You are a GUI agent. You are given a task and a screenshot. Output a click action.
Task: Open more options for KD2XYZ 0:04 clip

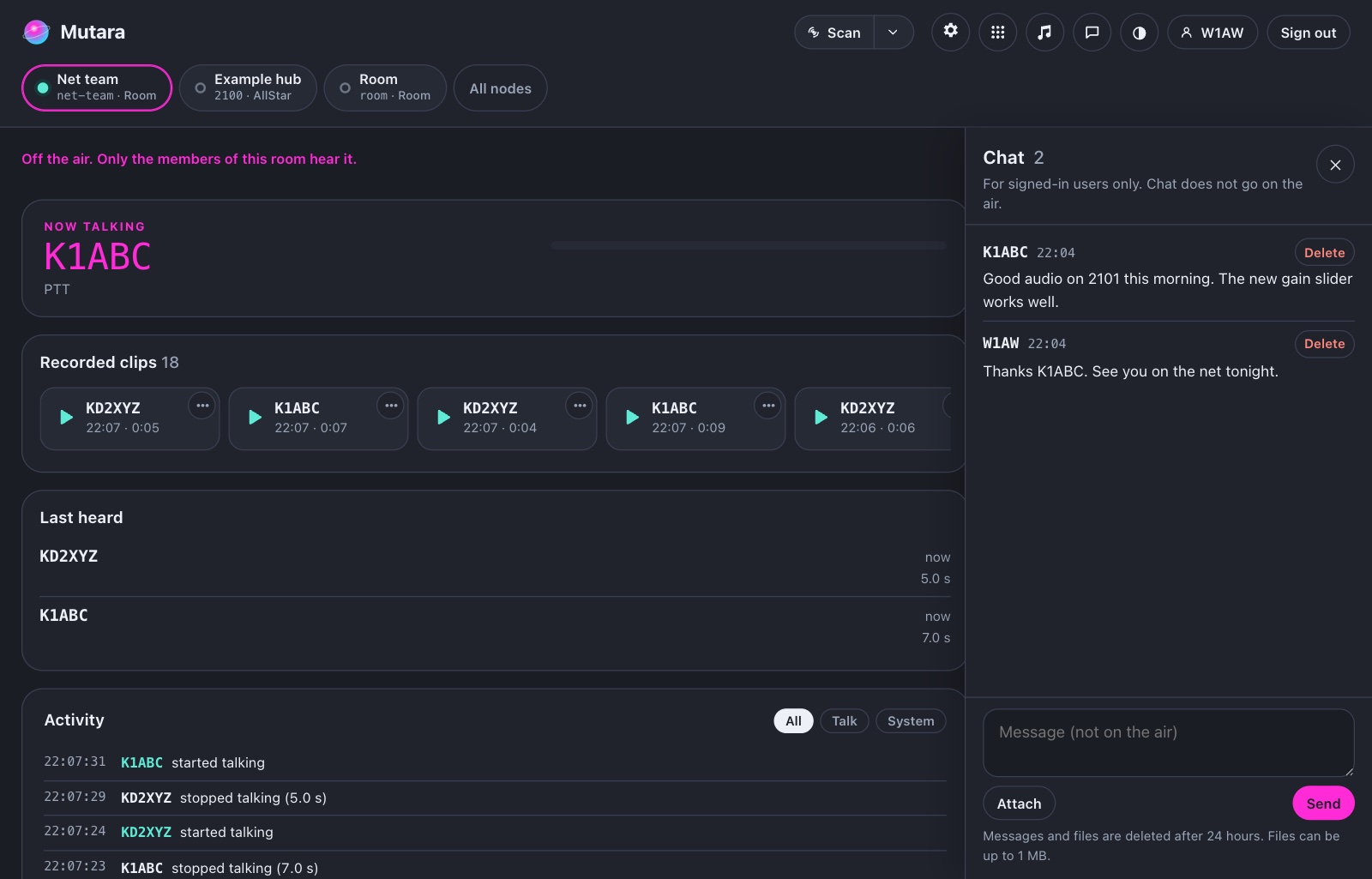[580, 406]
